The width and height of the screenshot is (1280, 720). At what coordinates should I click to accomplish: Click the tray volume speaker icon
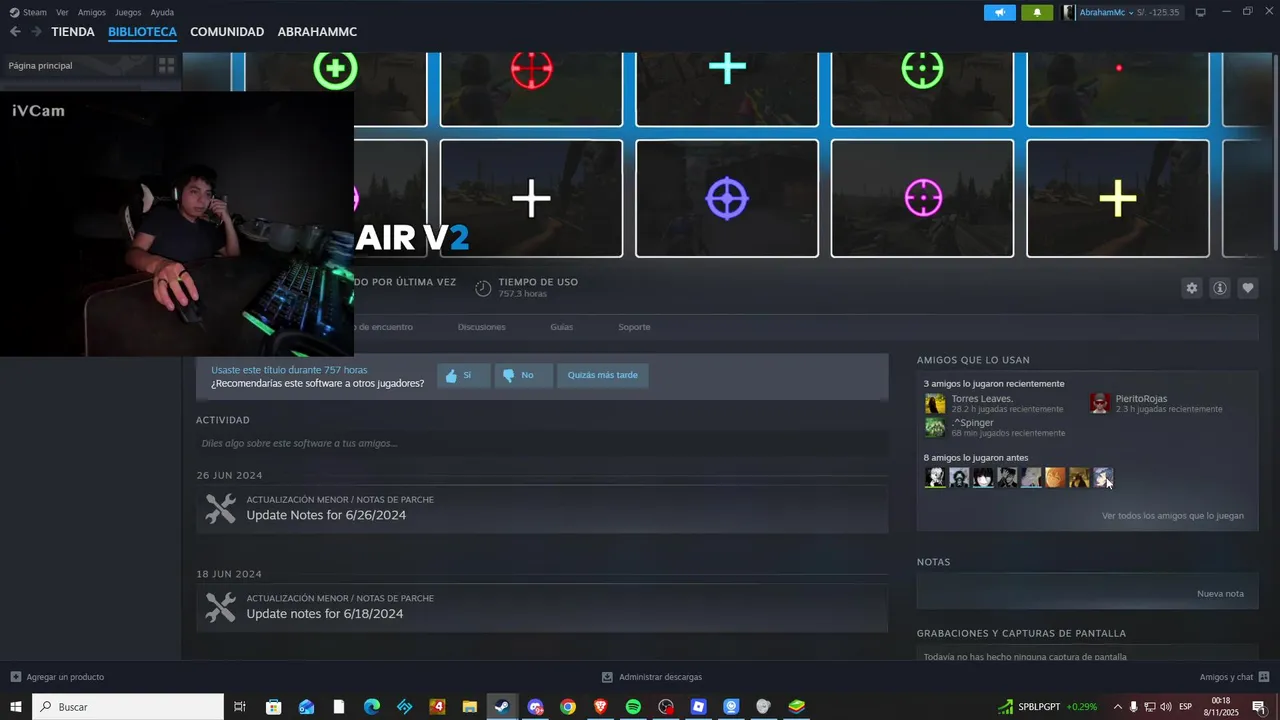[1165, 707]
